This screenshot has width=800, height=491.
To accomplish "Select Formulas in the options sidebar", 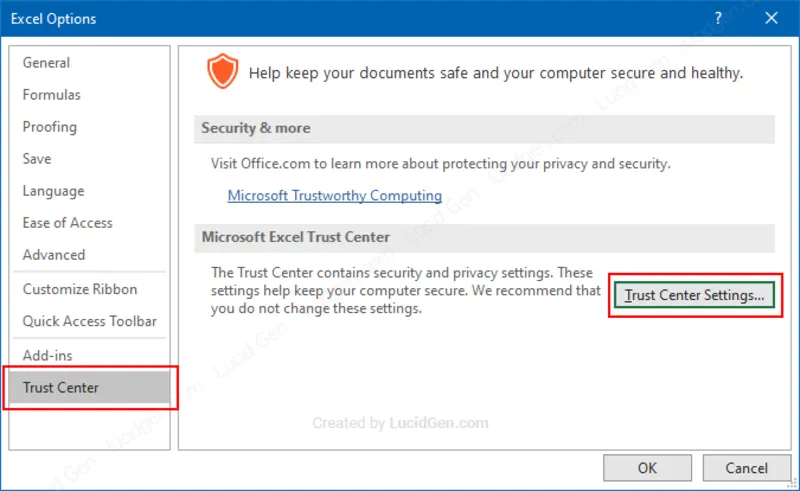I will 52,95.
